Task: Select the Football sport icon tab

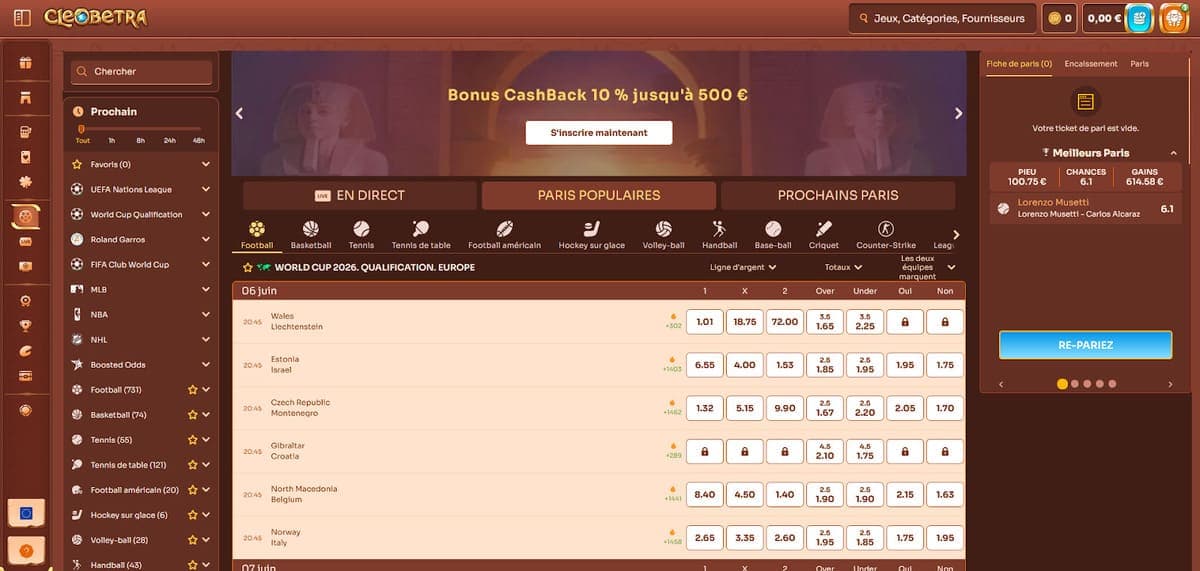Action: point(257,236)
